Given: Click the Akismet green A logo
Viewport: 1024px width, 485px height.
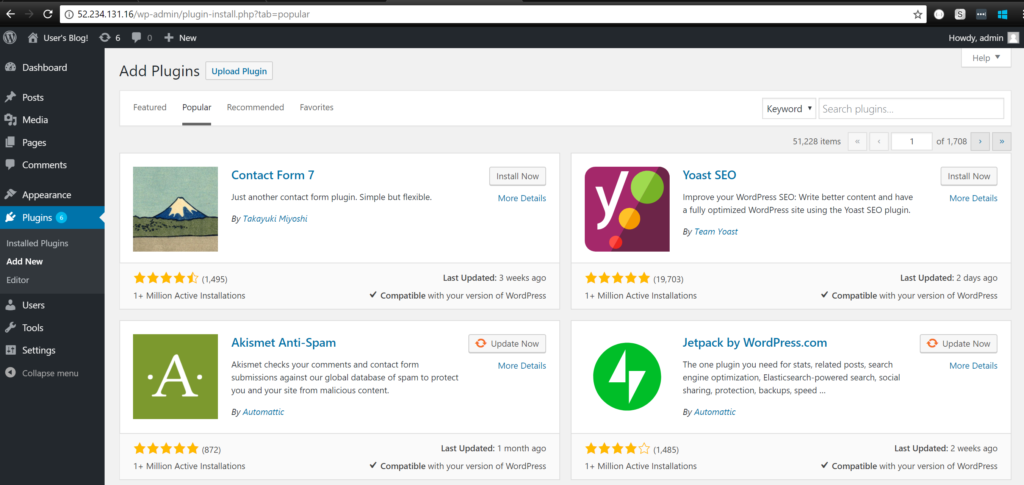Looking at the screenshot, I should [175, 377].
